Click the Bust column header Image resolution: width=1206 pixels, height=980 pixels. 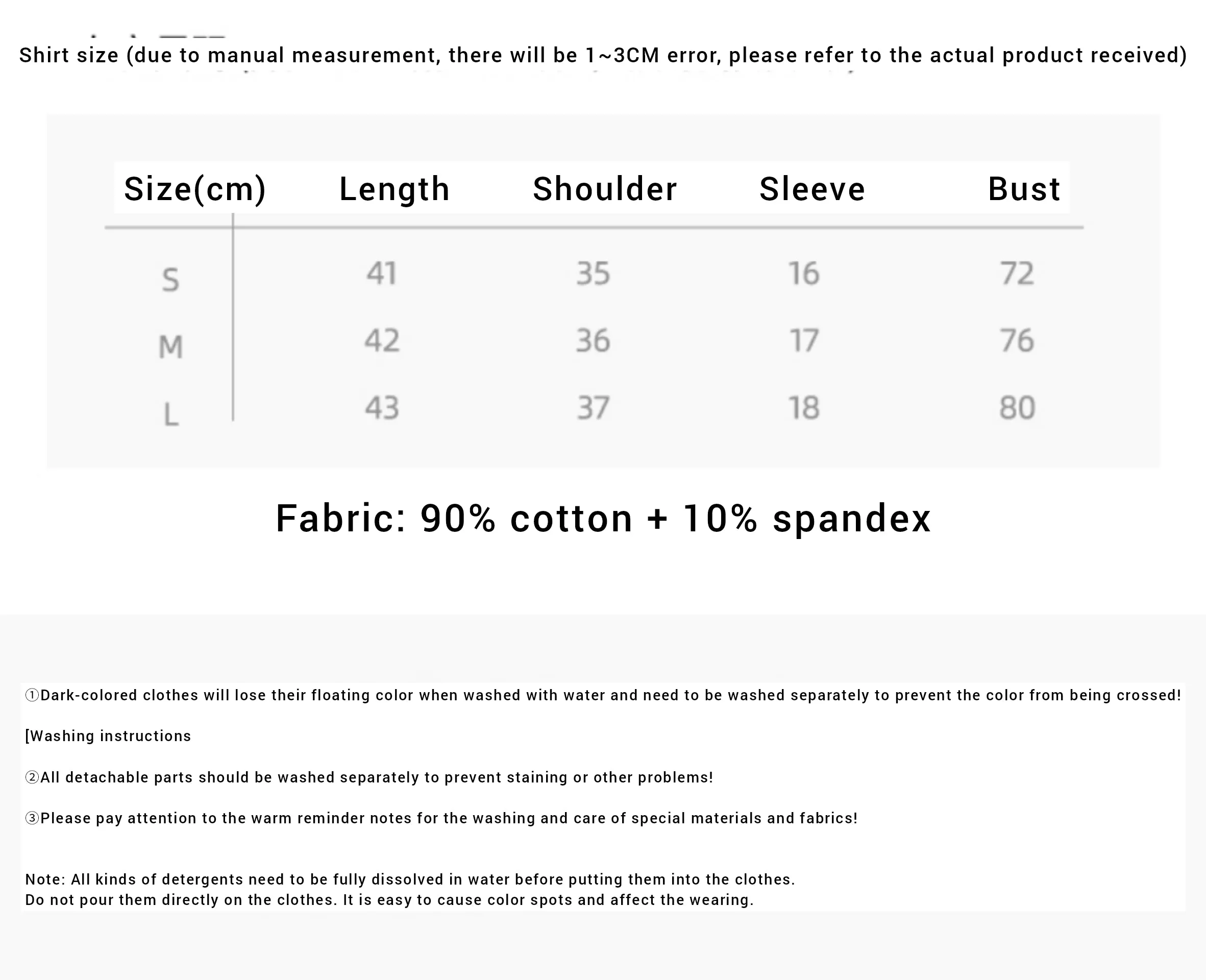(1024, 188)
